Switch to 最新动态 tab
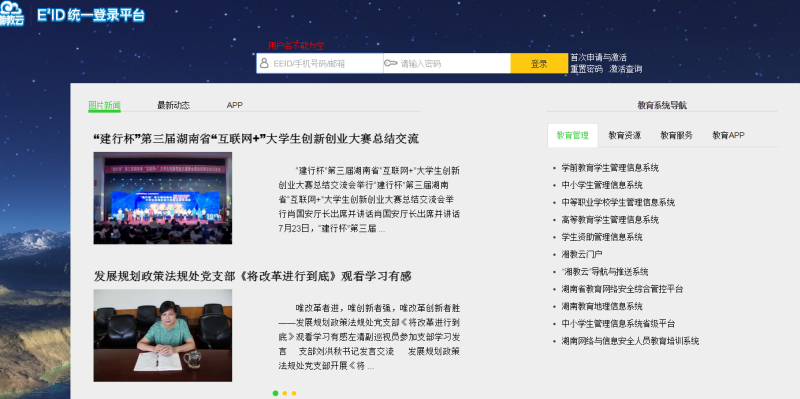Viewport: 800px width, 399px height. pos(173,105)
